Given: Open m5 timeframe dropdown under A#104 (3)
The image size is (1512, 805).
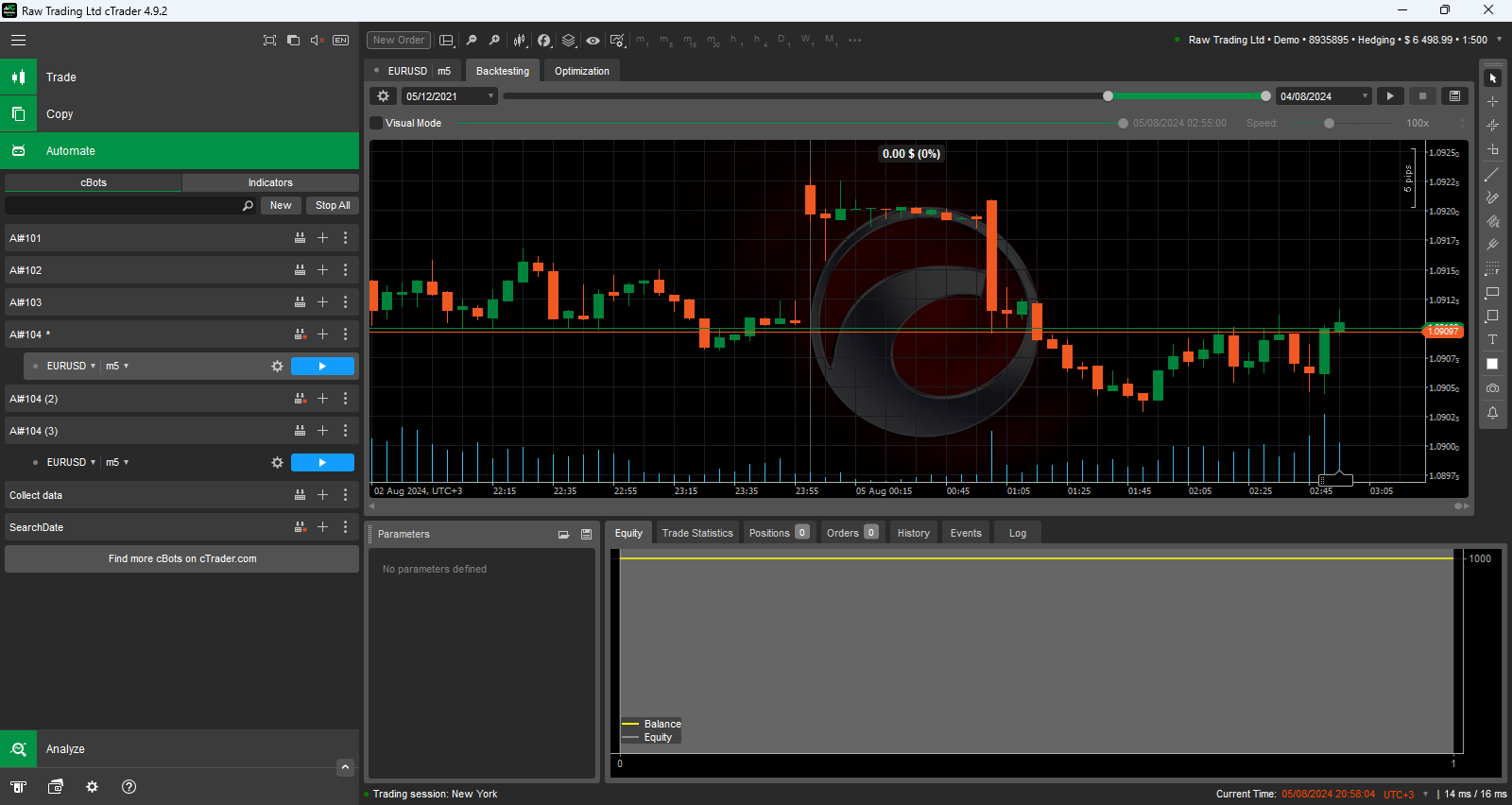Looking at the screenshot, I should [x=117, y=463].
